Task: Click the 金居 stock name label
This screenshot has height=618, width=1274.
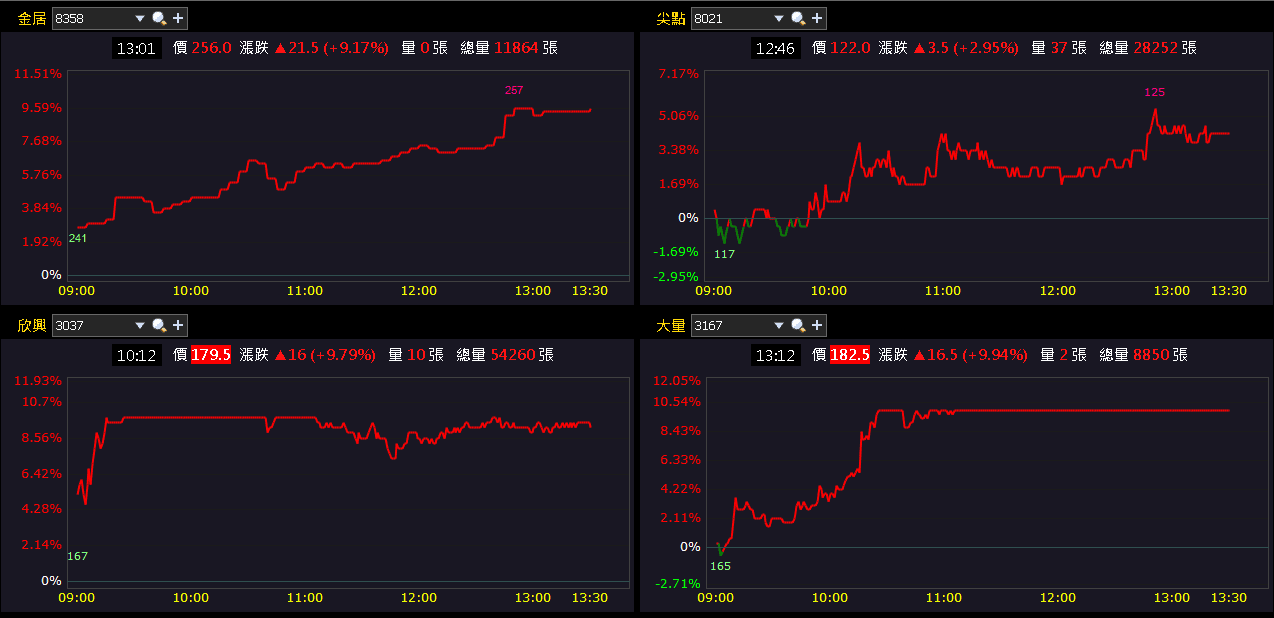Action: 32,18
